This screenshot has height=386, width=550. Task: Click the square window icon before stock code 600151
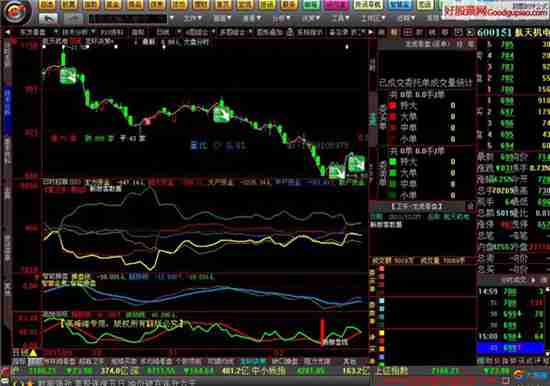coord(458,33)
